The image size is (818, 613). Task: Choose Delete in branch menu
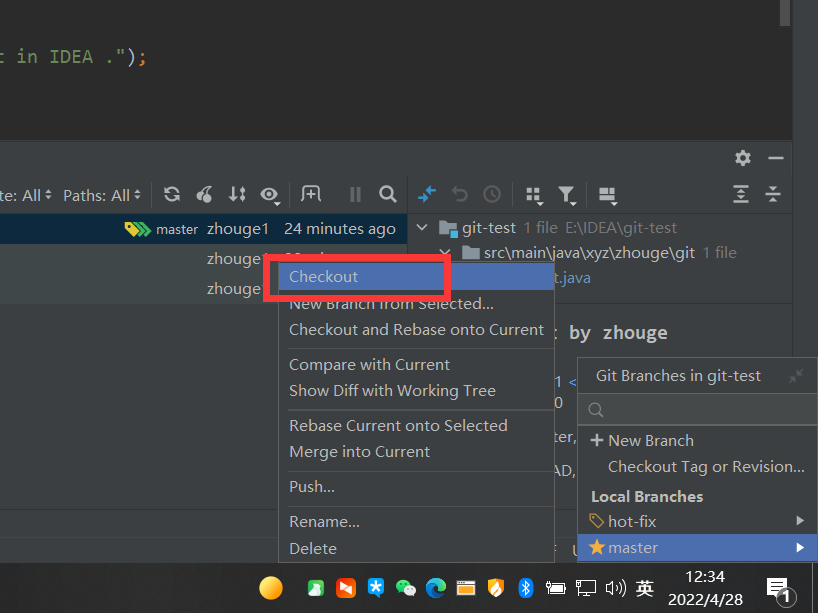coord(416,548)
